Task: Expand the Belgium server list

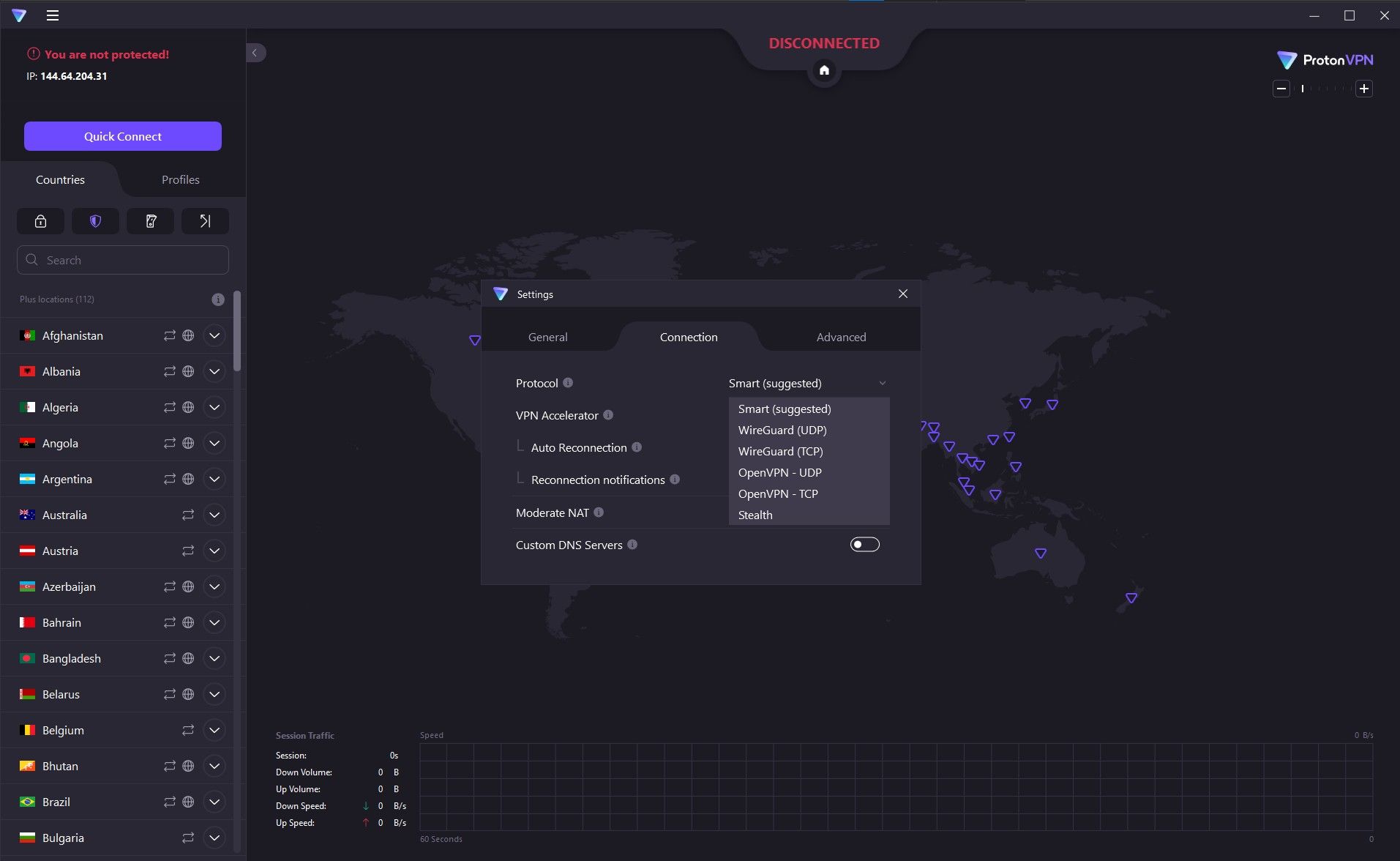Action: (x=214, y=730)
